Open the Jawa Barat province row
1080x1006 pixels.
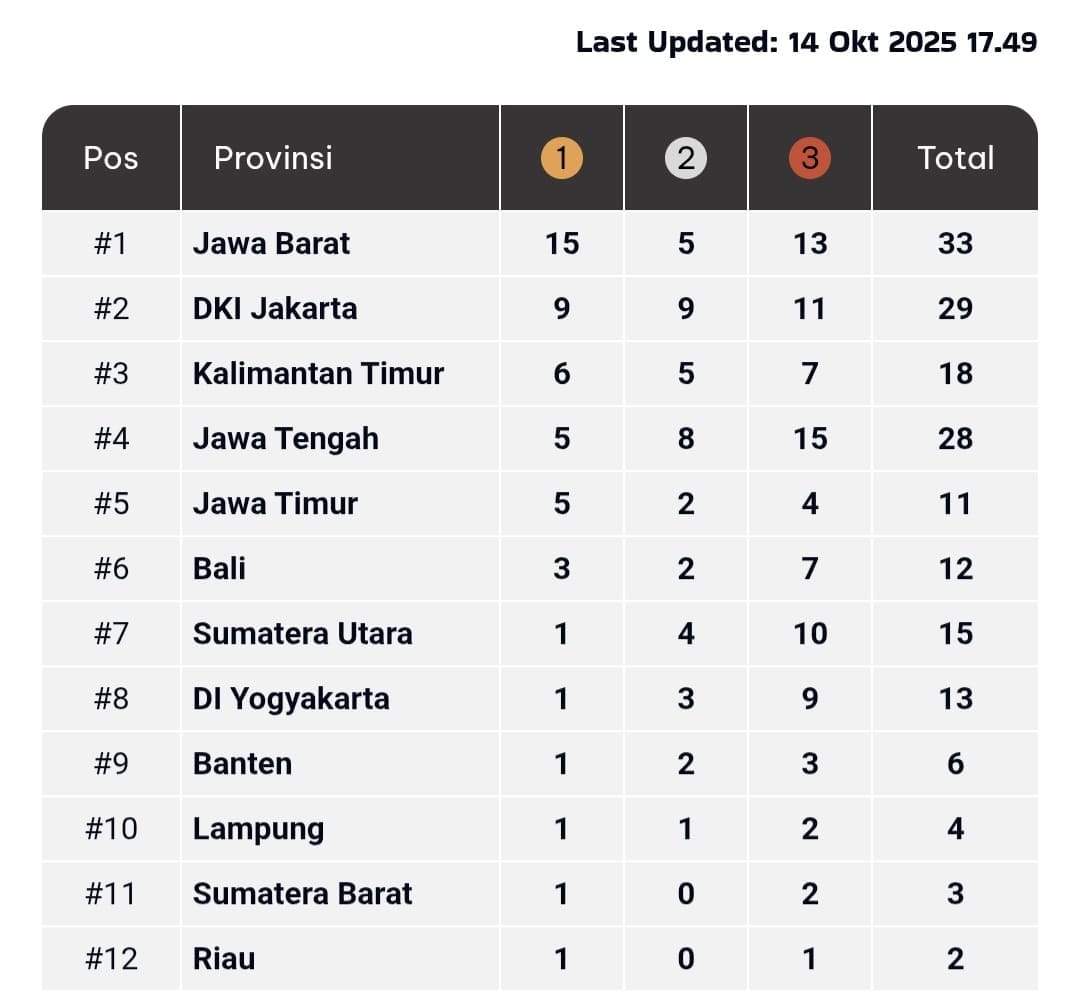272,243
